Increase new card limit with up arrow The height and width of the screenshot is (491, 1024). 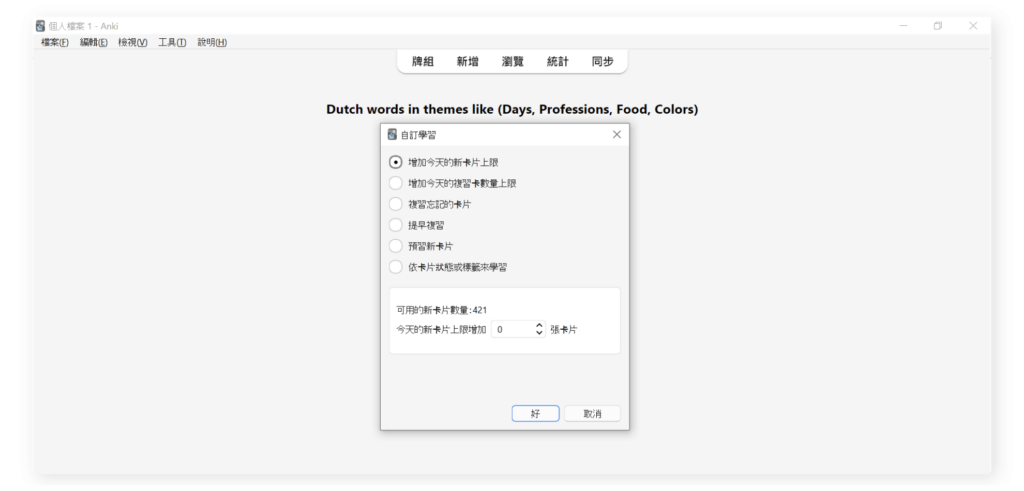[540, 325]
